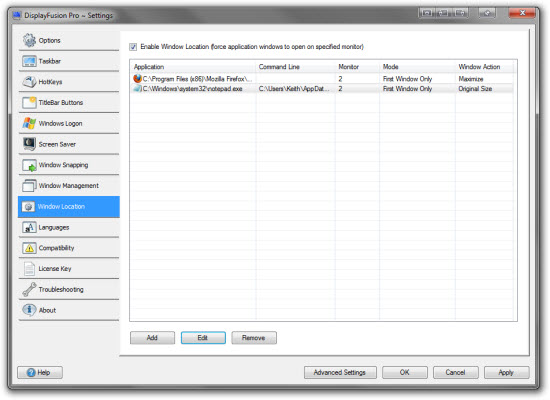Click the Screen Saver monitor icon
The height and width of the screenshot is (400, 550).
(29, 144)
